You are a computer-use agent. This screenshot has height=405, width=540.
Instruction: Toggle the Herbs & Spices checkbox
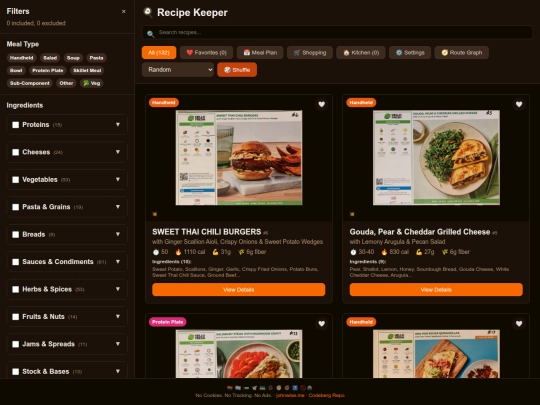15,289
